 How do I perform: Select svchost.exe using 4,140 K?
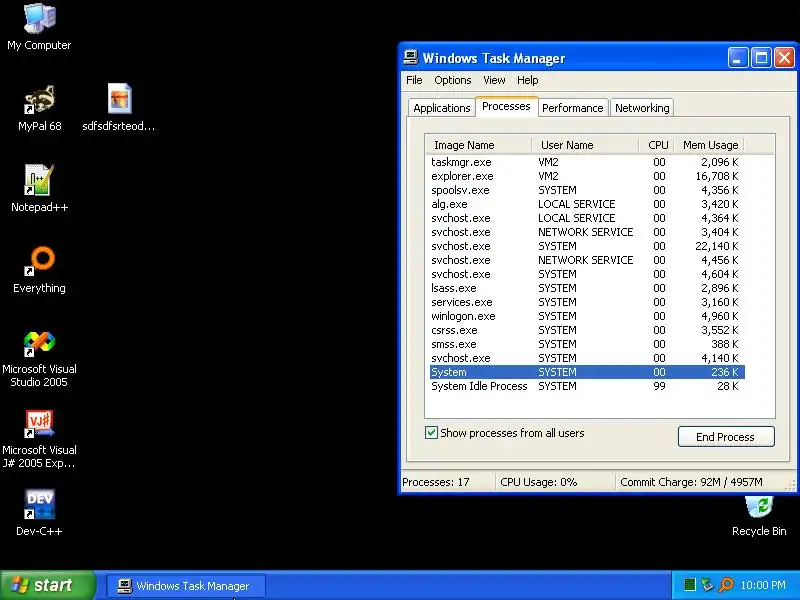pyautogui.click(x=585, y=358)
